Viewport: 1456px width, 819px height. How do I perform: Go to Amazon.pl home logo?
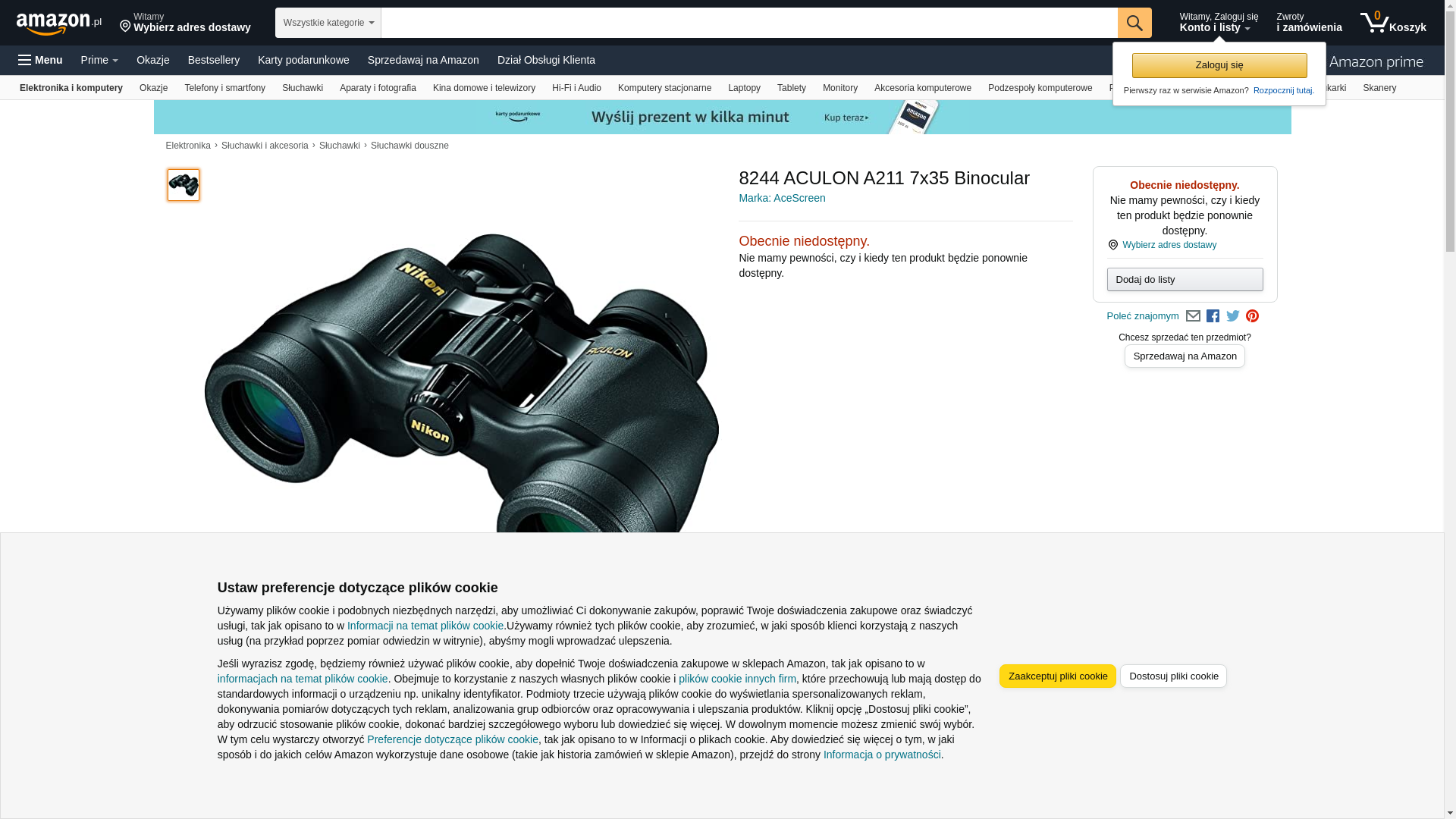pos(59,23)
